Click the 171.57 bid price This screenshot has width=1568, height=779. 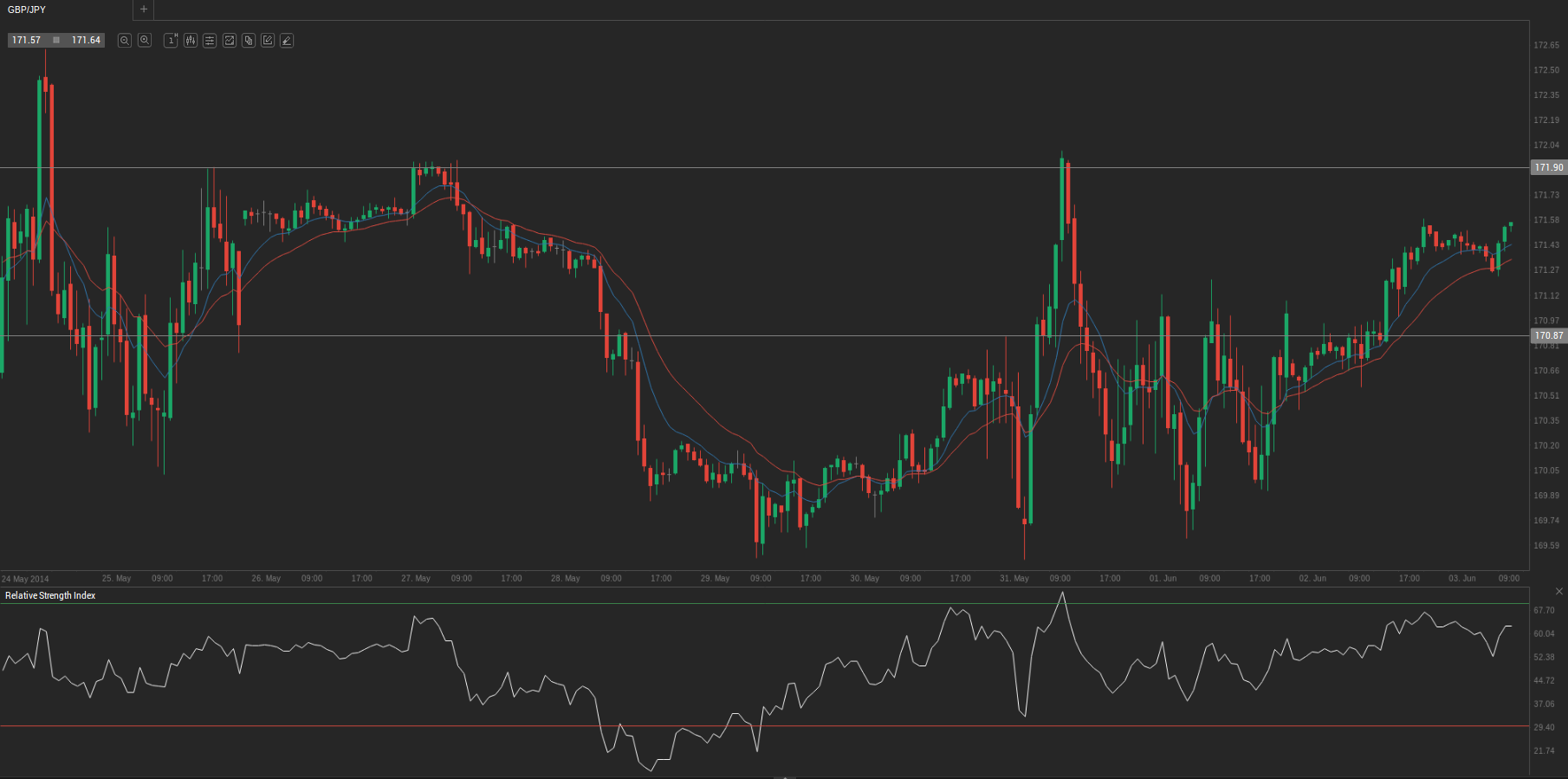tap(26, 41)
